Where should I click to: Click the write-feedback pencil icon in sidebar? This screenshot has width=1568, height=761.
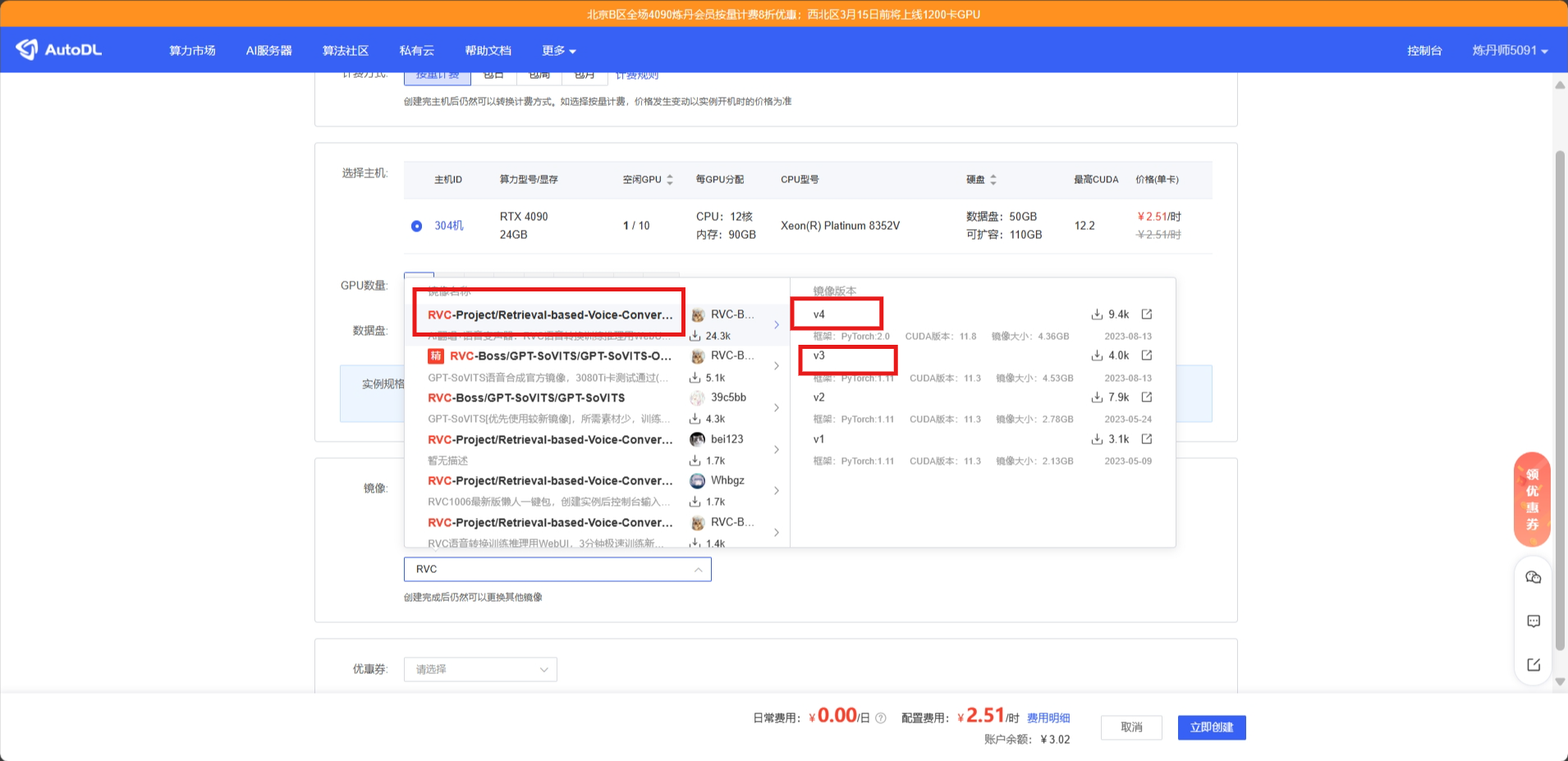(1533, 664)
